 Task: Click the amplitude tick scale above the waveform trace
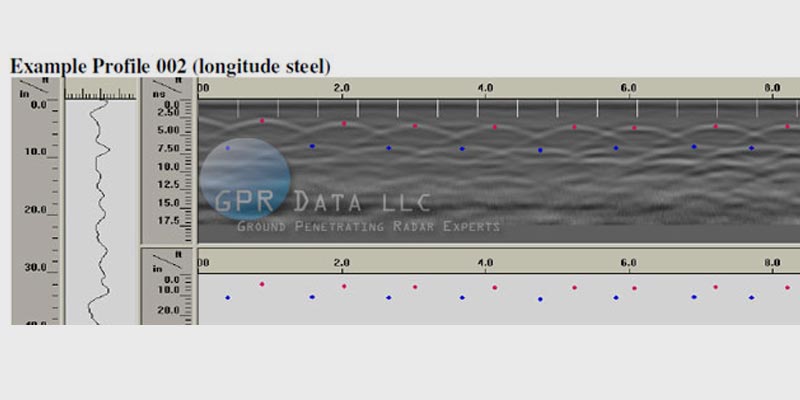point(101,95)
